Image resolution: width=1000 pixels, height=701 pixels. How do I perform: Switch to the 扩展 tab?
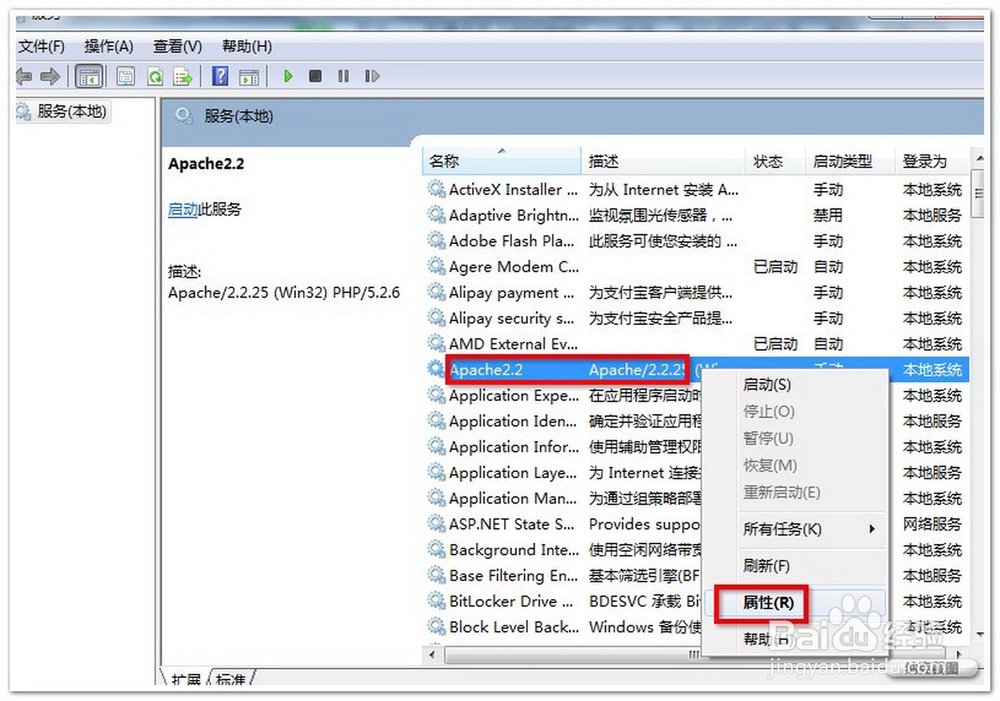tap(186, 679)
